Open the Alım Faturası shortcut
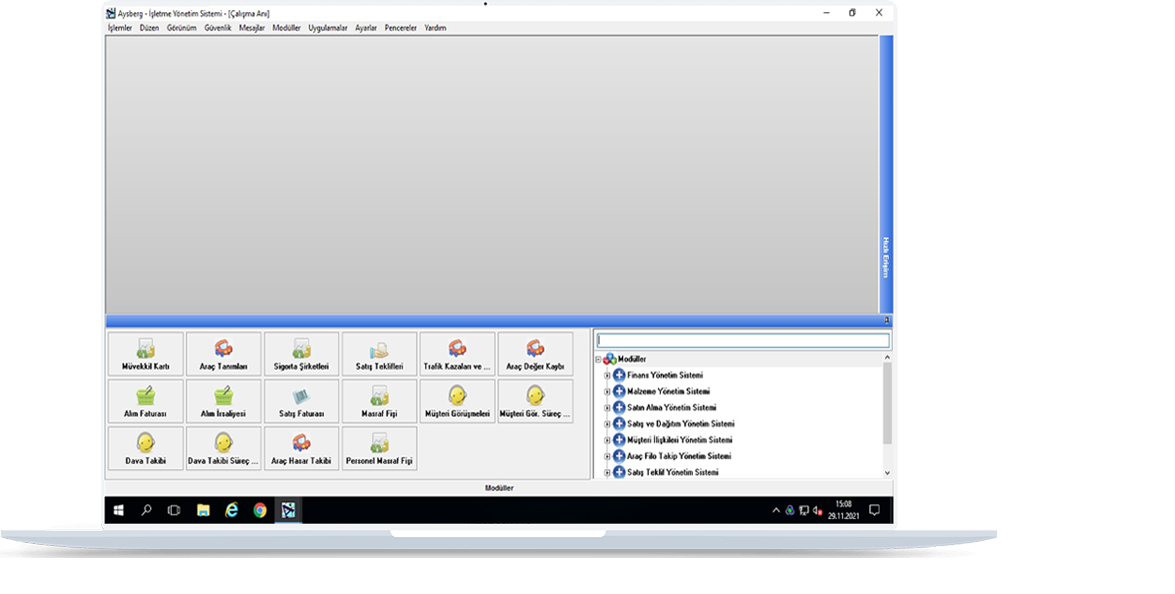 click(145, 401)
